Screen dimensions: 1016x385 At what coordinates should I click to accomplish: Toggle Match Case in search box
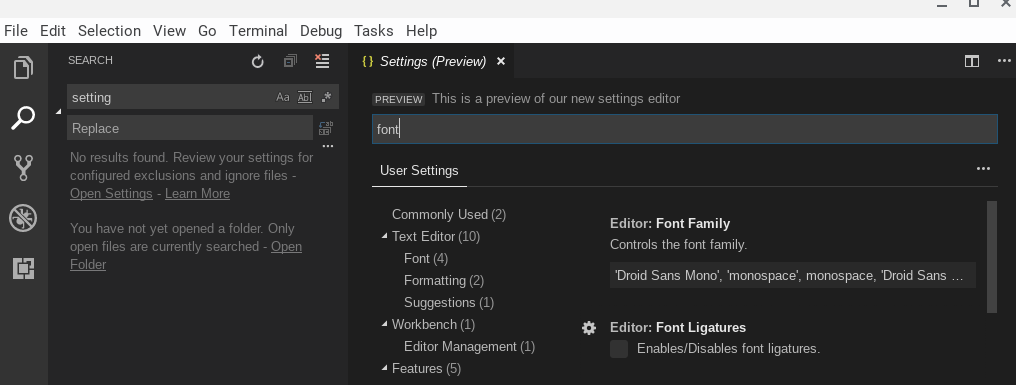[283, 97]
